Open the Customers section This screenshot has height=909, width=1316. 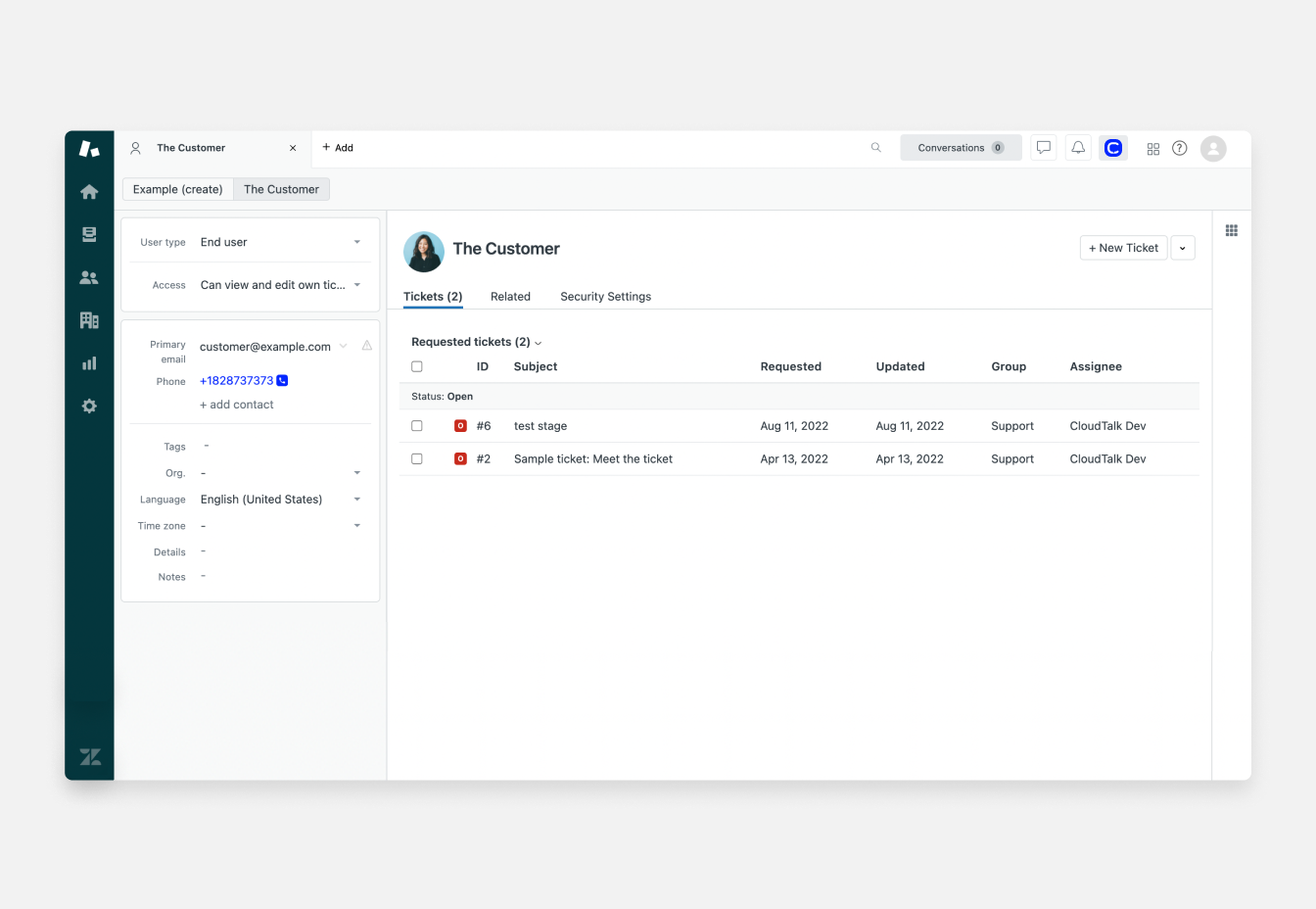(x=89, y=277)
